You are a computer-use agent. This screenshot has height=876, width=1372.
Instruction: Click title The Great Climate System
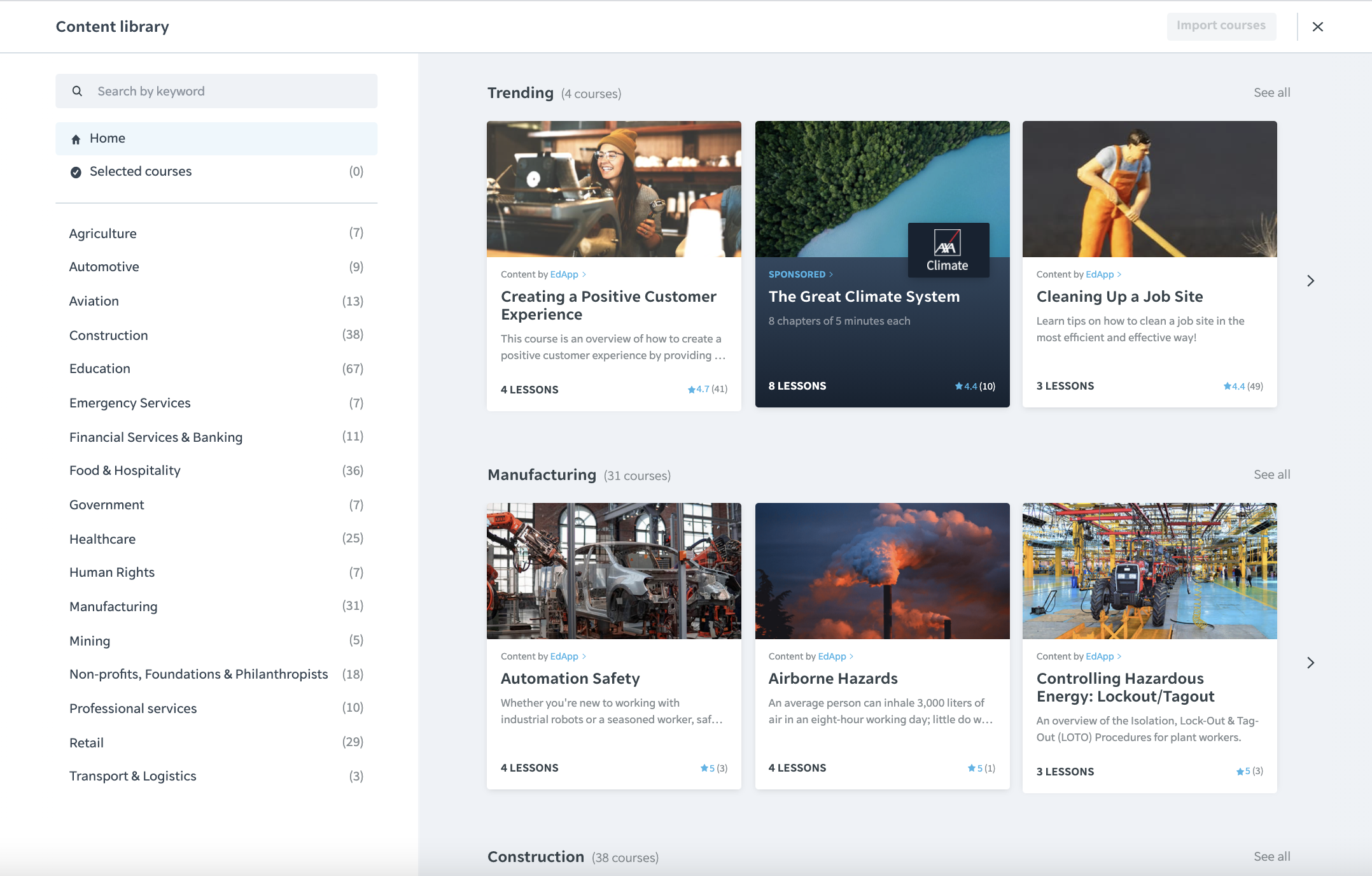[864, 297]
